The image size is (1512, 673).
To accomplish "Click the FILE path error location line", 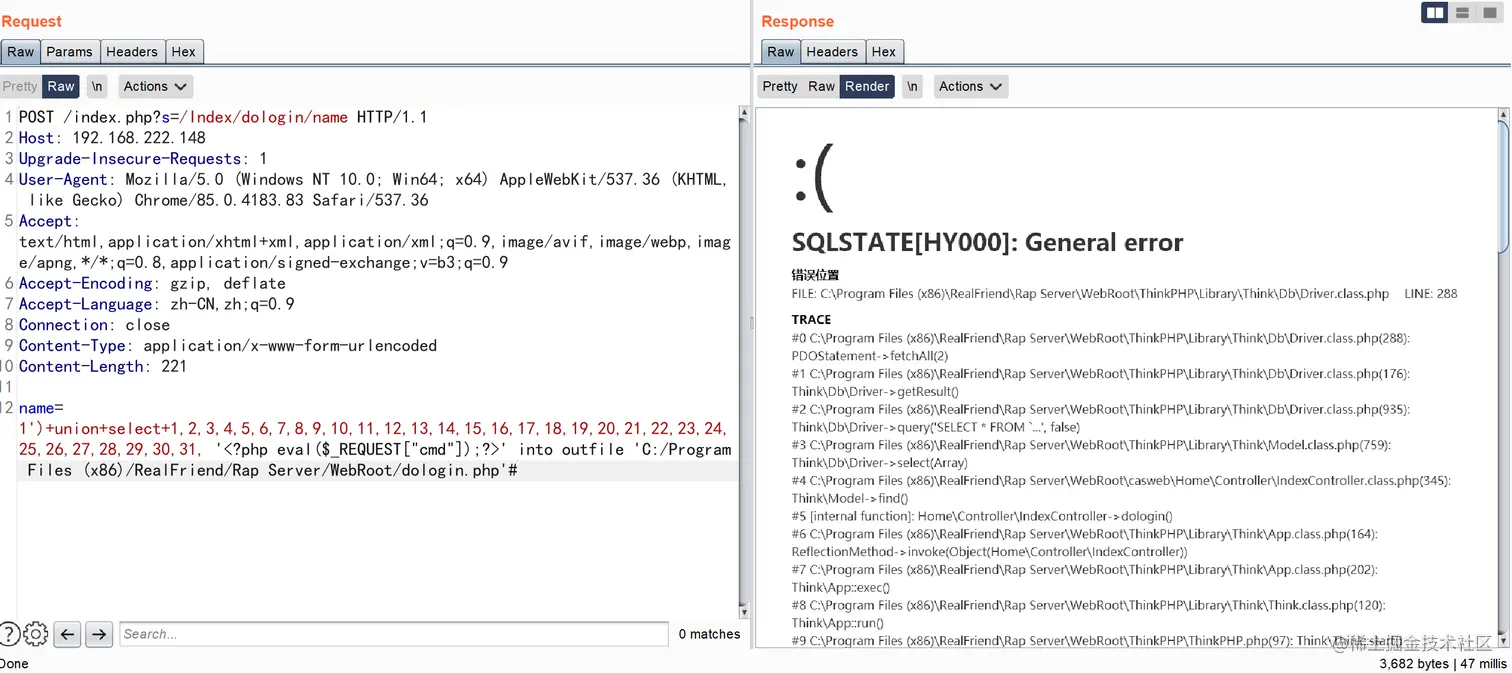I will click(x=1124, y=294).
